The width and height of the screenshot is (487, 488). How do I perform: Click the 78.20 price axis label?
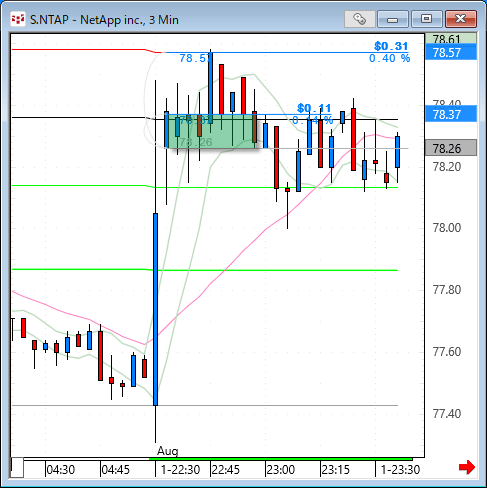447,166
